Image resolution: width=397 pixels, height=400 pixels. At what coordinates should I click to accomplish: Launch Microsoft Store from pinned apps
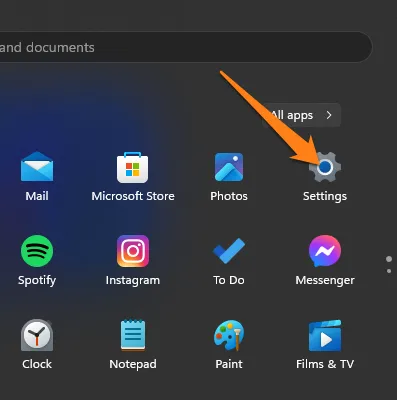click(133, 167)
